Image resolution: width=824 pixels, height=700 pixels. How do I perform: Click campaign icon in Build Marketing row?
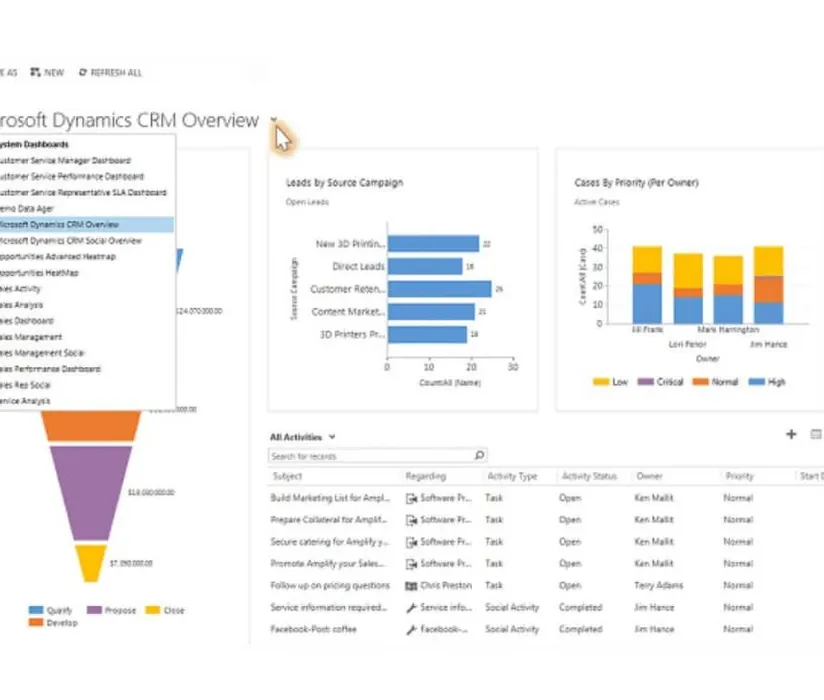click(x=411, y=498)
